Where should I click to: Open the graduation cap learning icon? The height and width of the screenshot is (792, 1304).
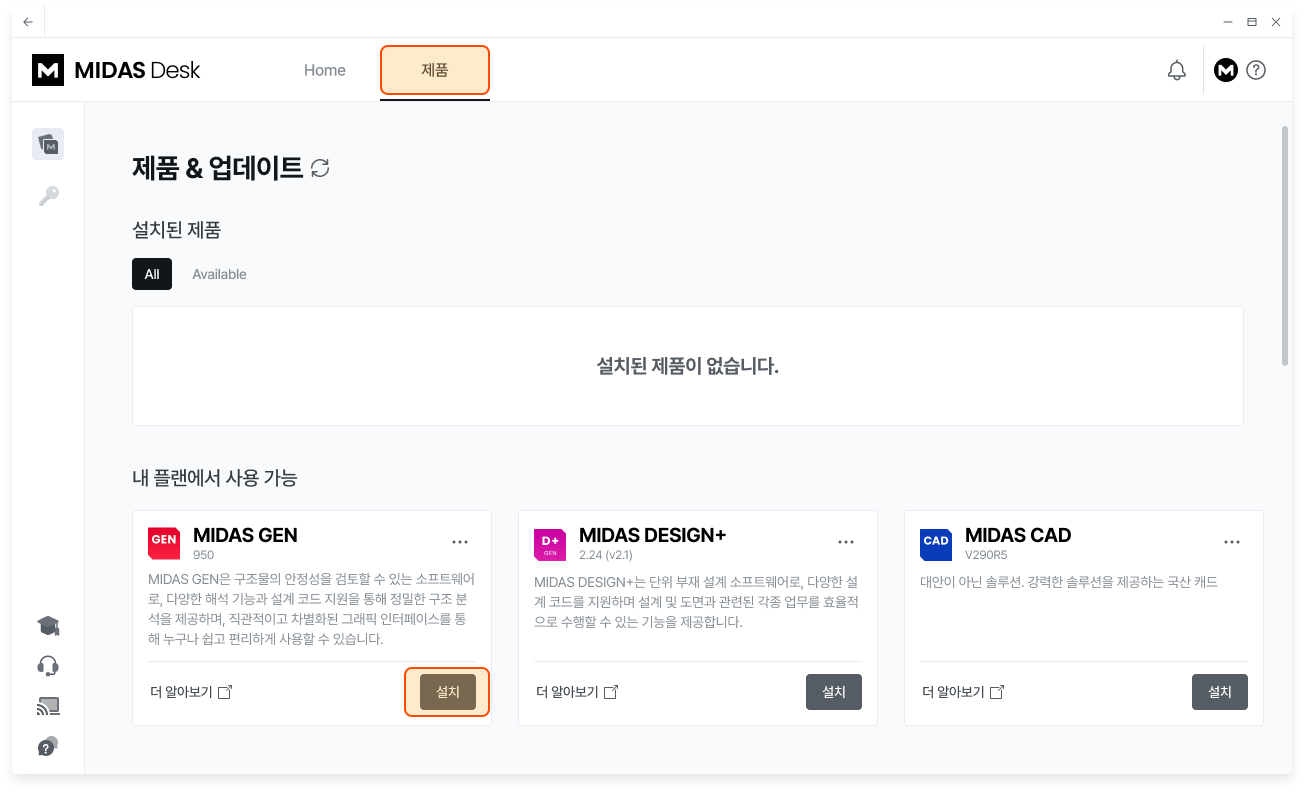pos(48,626)
